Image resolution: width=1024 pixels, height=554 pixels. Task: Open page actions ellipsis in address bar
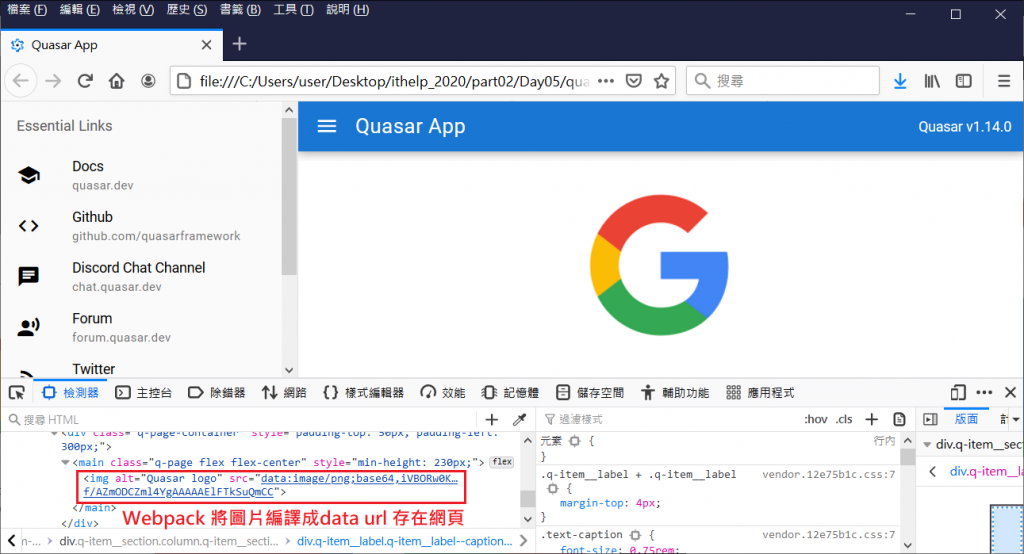[x=606, y=81]
